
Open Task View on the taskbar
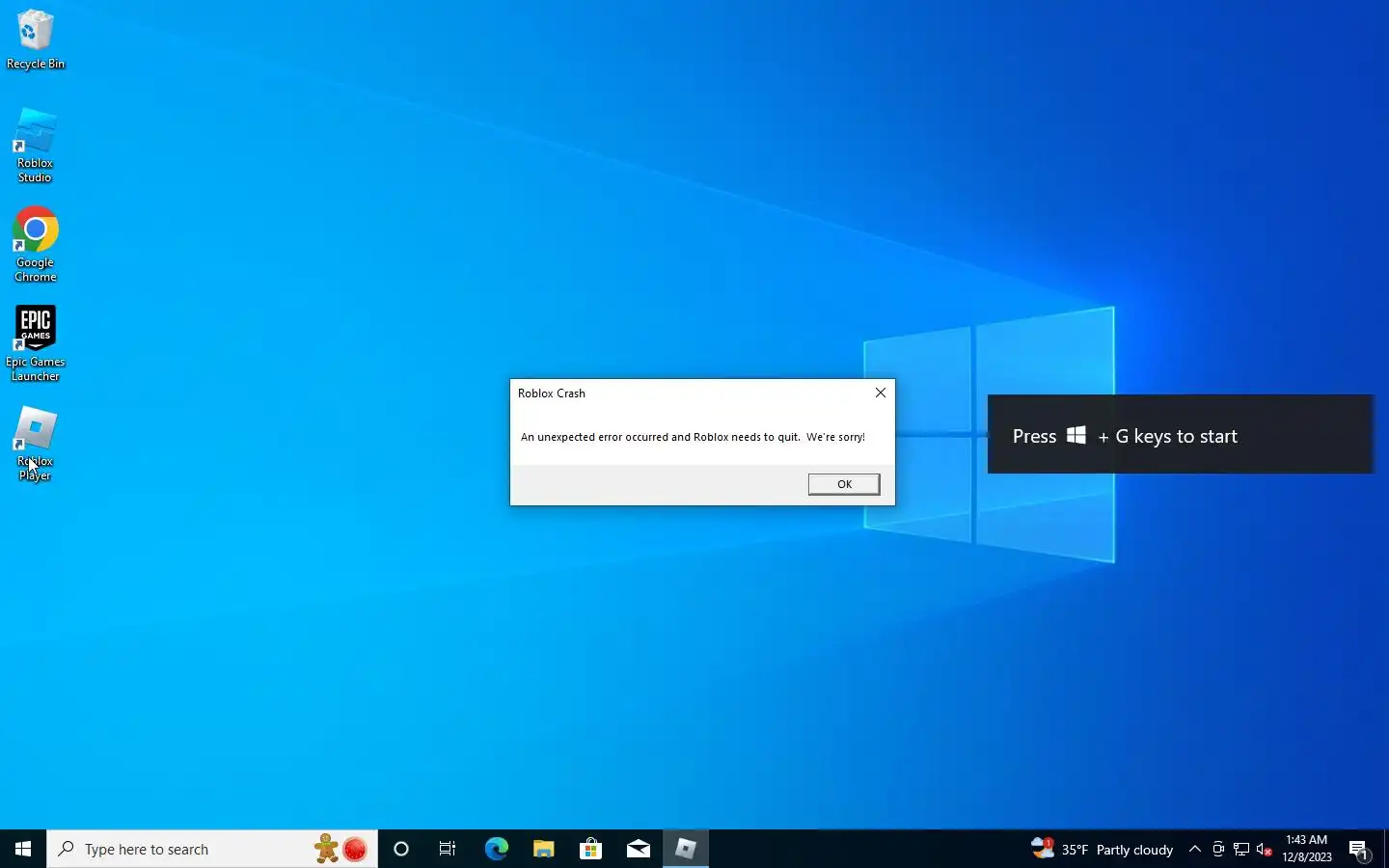448,849
